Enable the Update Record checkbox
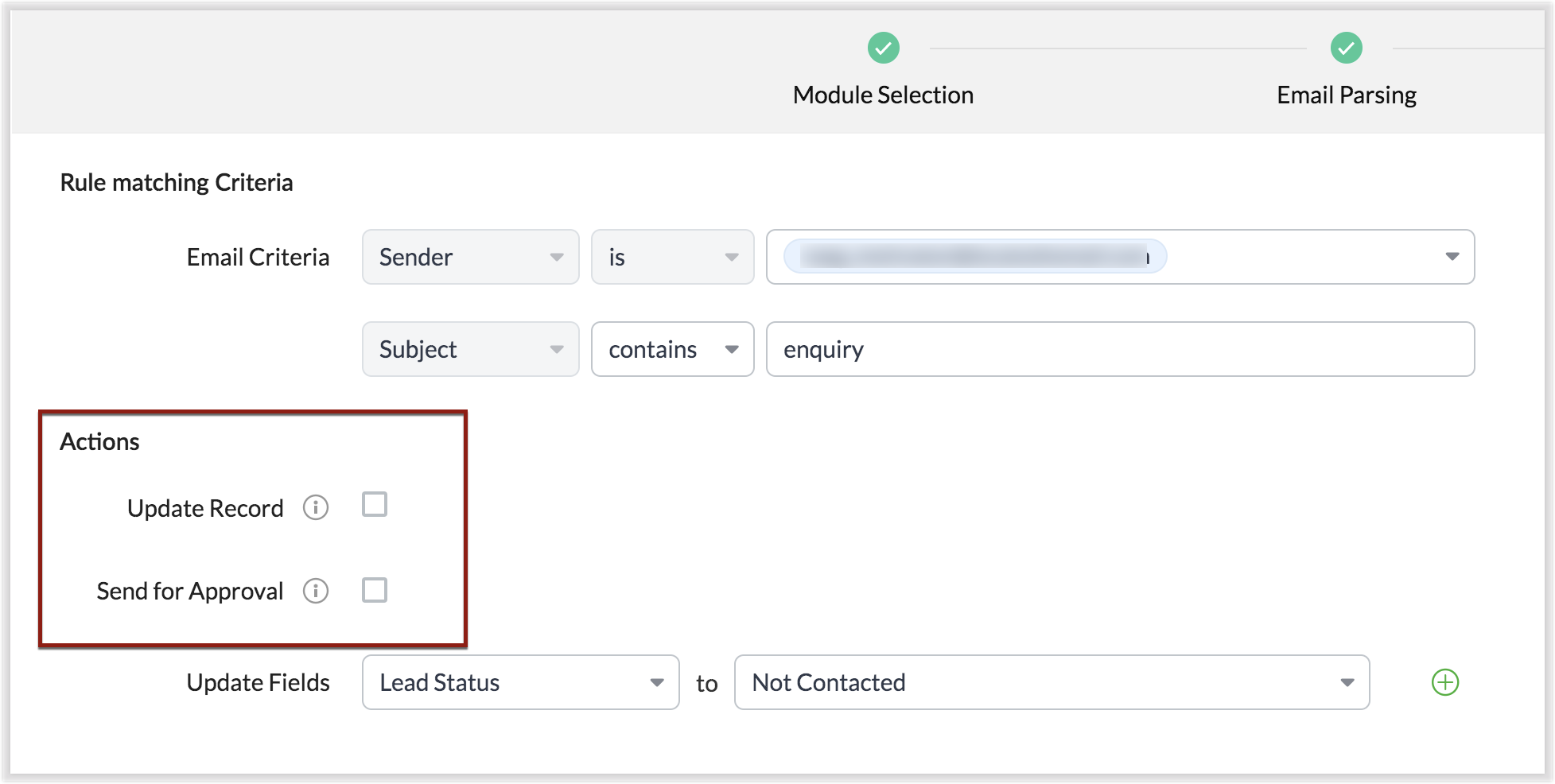The image size is (1555, 784). pyautogui.click(x=375, y=505)
